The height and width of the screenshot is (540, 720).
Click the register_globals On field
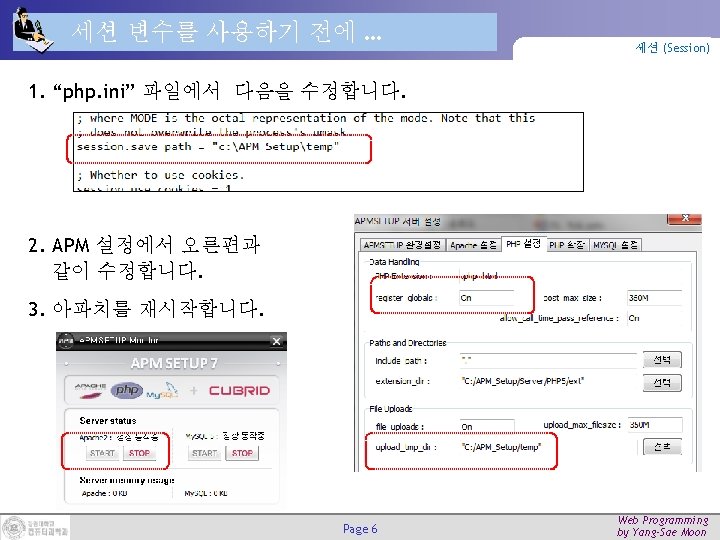486,298
